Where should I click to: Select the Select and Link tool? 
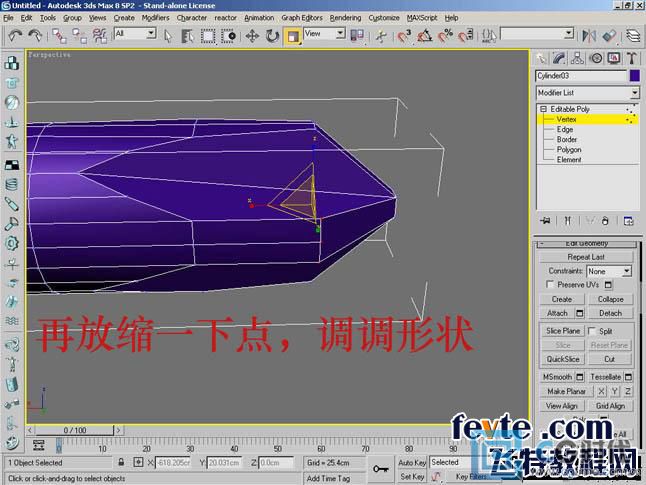coord(59,36)
